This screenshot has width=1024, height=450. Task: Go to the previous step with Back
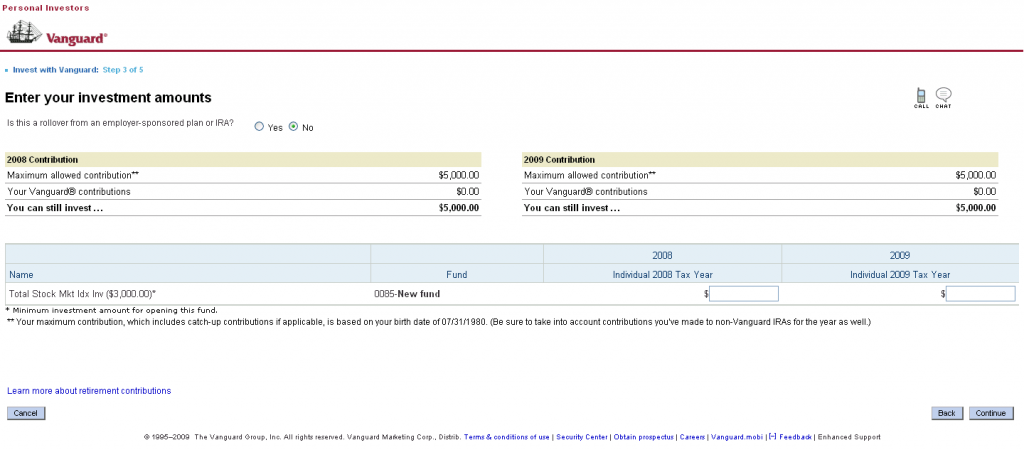(x=947, y=413)
